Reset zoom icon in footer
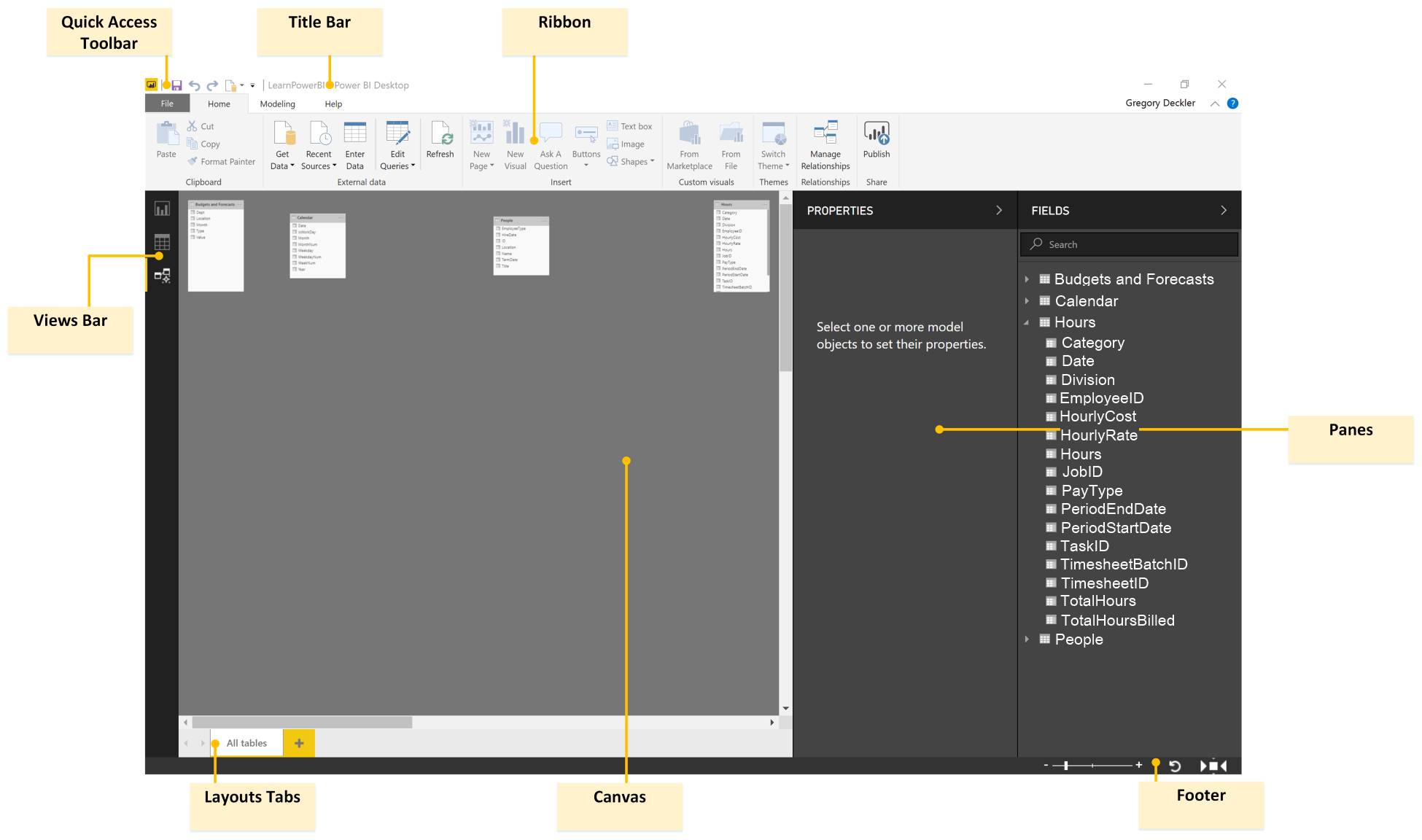 1175,766
